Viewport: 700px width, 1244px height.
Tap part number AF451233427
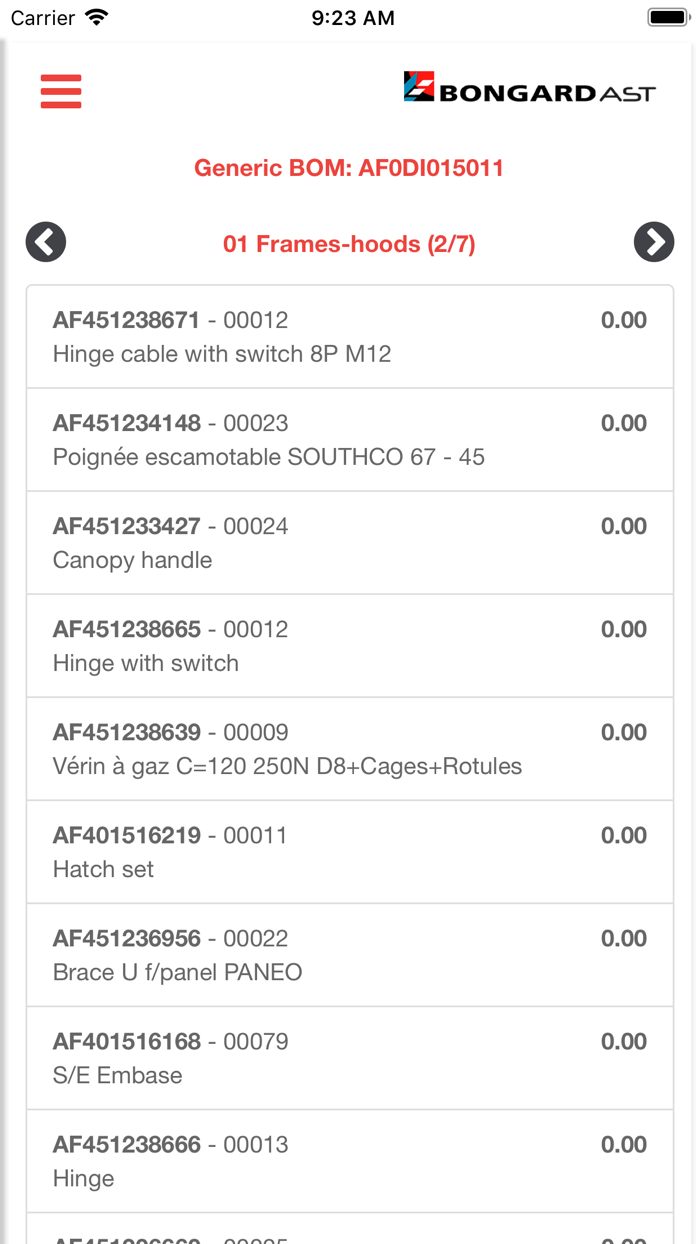coord(127,527)
